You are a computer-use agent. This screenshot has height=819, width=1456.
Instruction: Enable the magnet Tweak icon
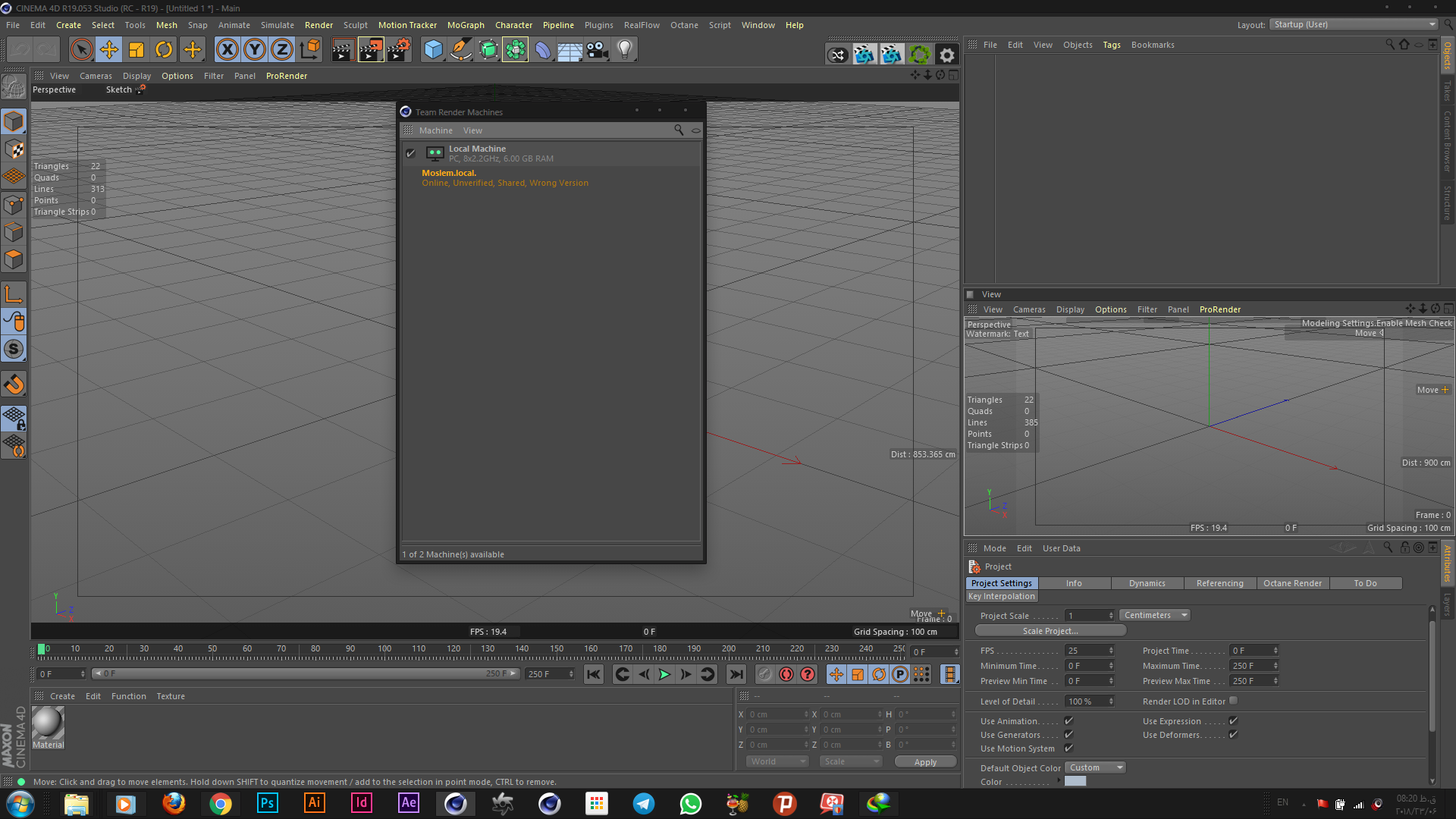click(x=14, y=384)
